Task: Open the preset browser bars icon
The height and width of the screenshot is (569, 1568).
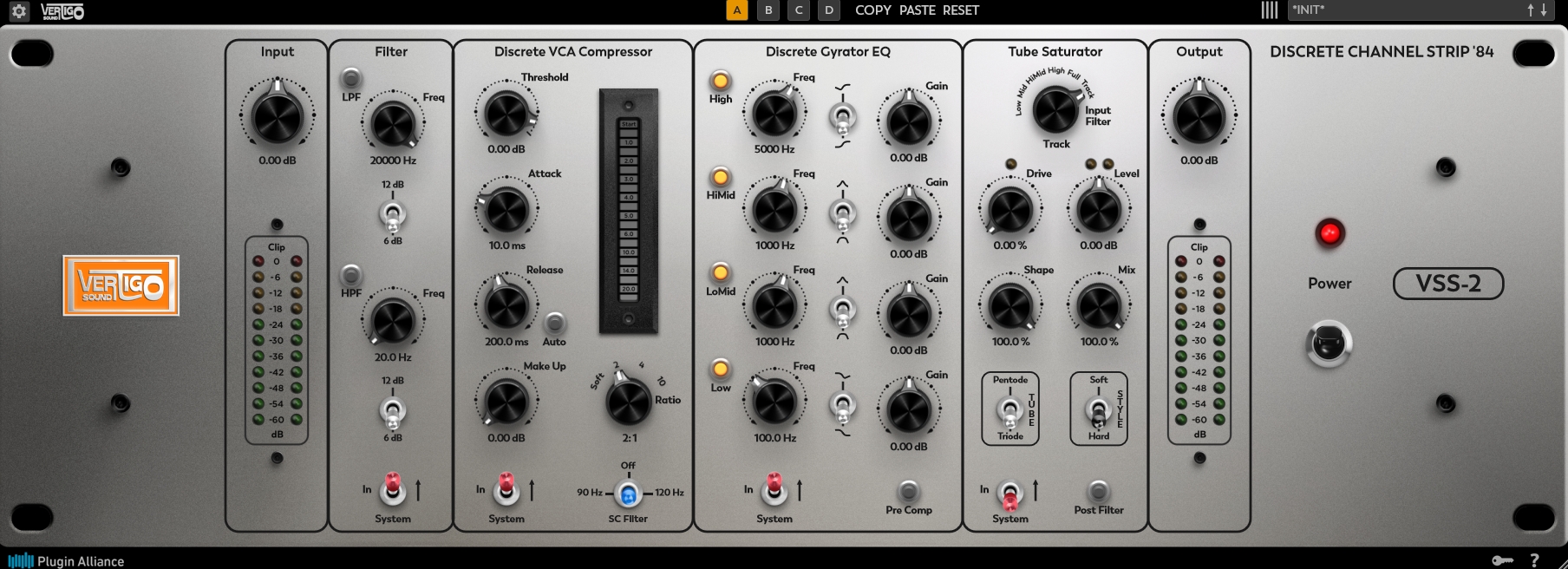Action: point(1270,10)
